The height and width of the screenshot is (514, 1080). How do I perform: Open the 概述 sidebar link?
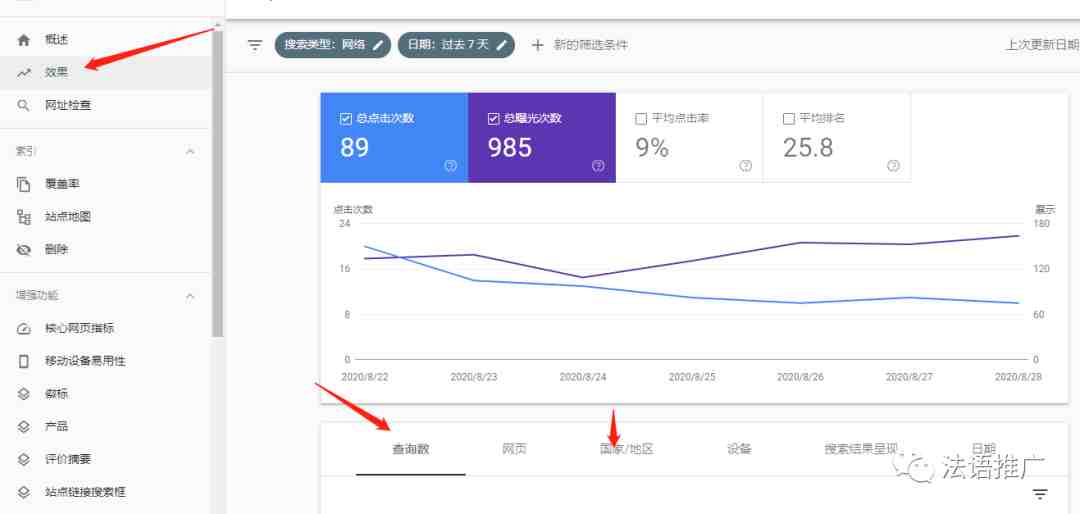coord(56,40)
